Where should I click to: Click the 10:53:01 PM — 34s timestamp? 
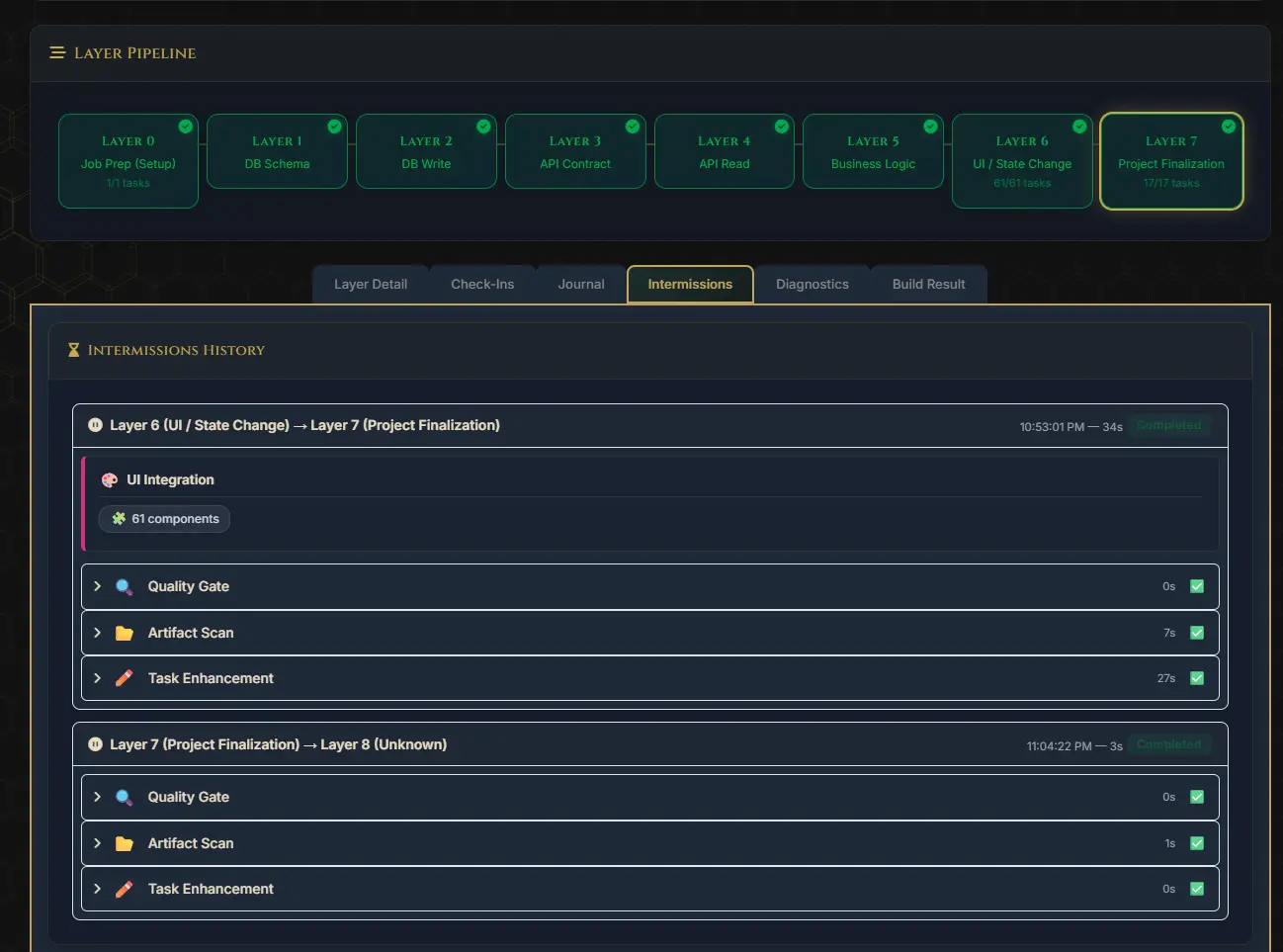(1071, 427)
